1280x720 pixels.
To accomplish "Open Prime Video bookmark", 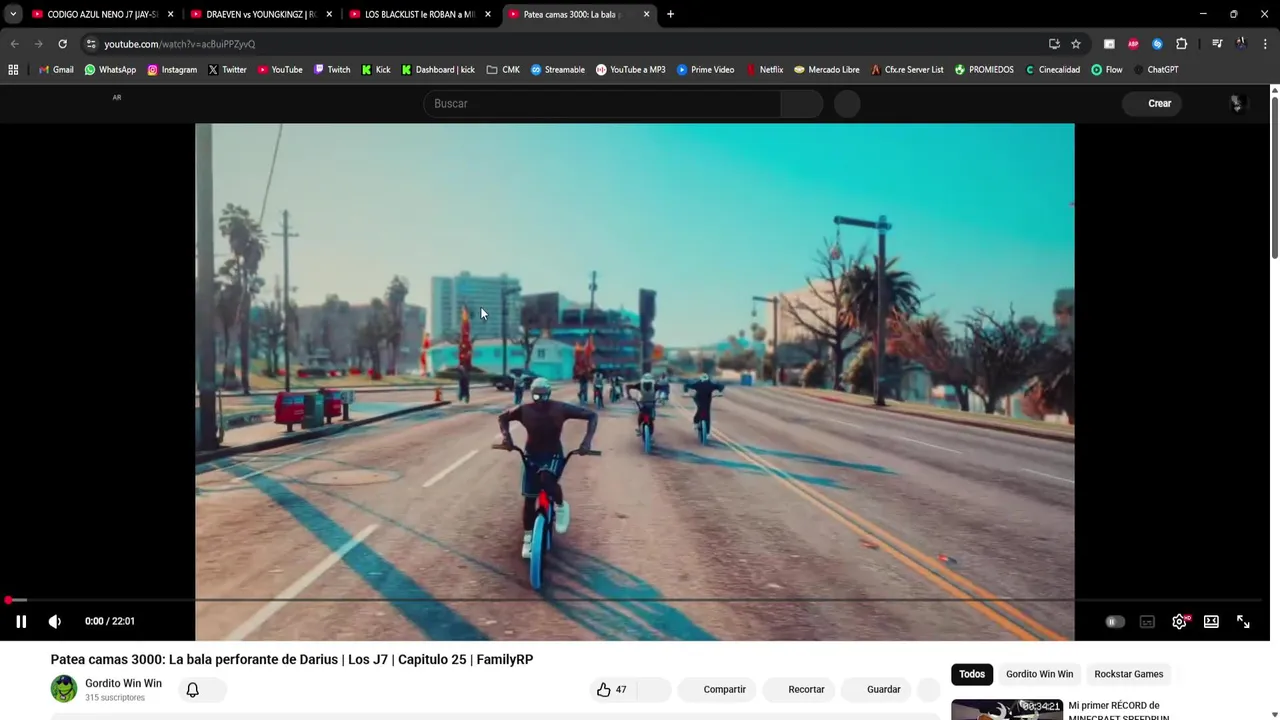I will pyautogui.click(x=705, y=70).
